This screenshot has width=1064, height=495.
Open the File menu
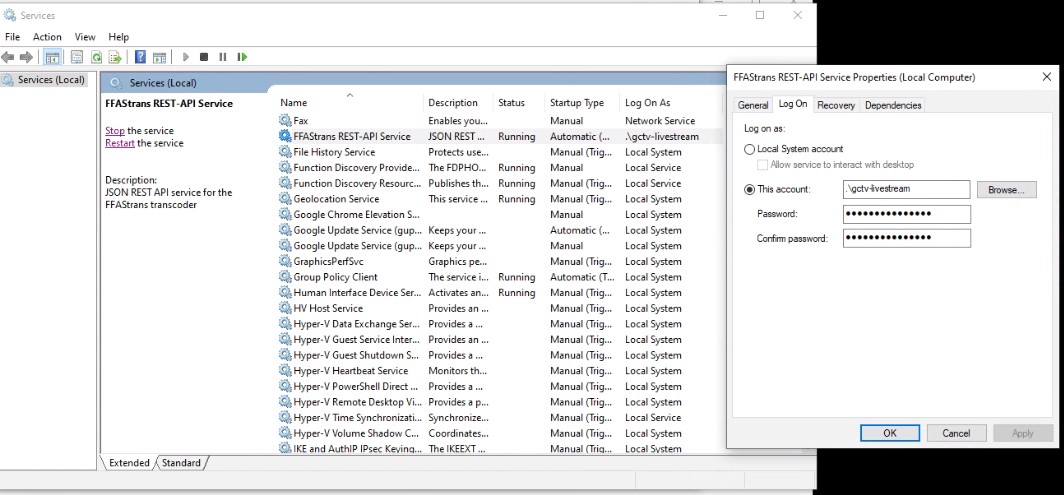[x=12, y=37]
